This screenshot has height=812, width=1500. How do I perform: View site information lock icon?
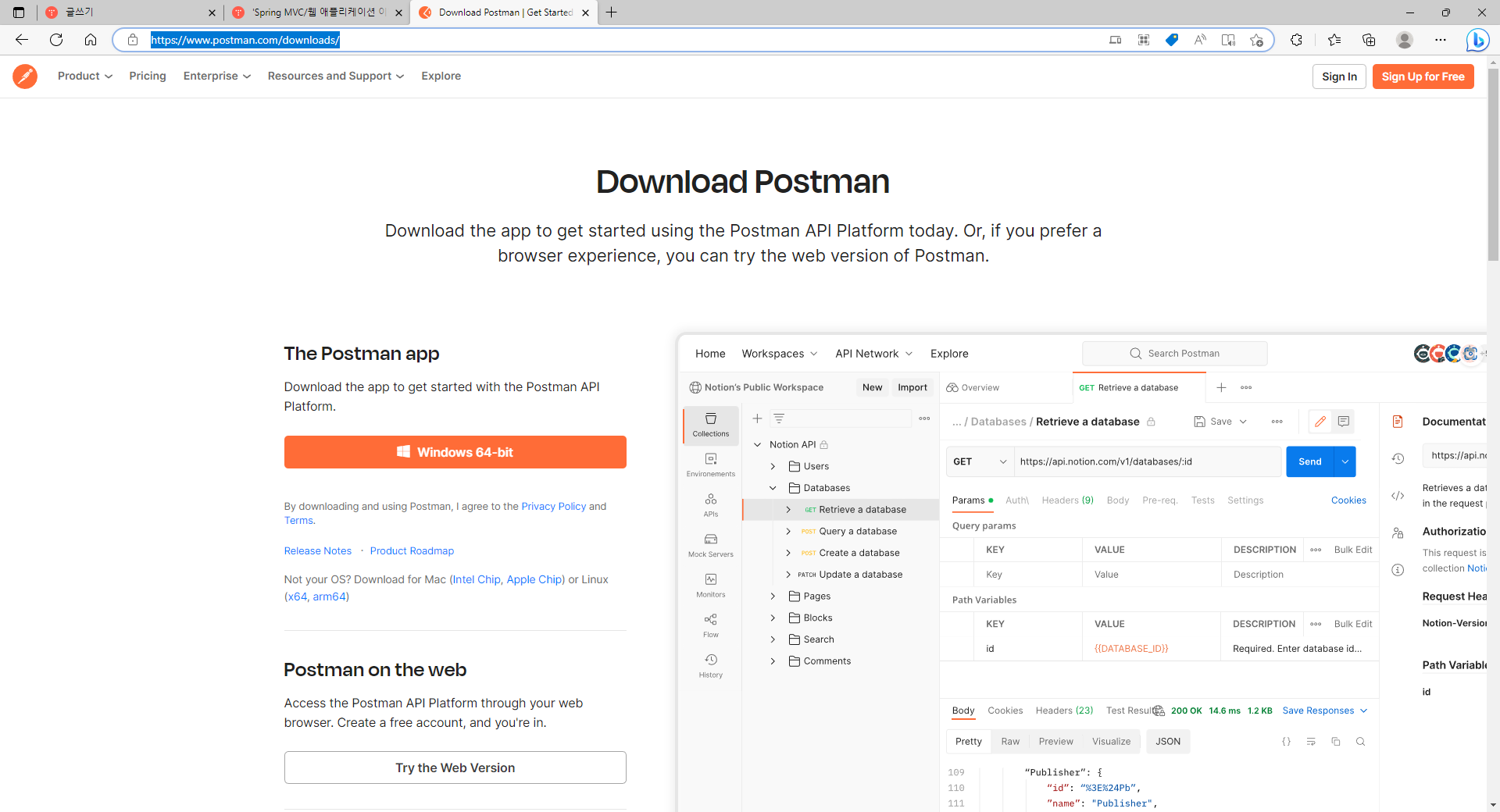(x=133, y=40)
